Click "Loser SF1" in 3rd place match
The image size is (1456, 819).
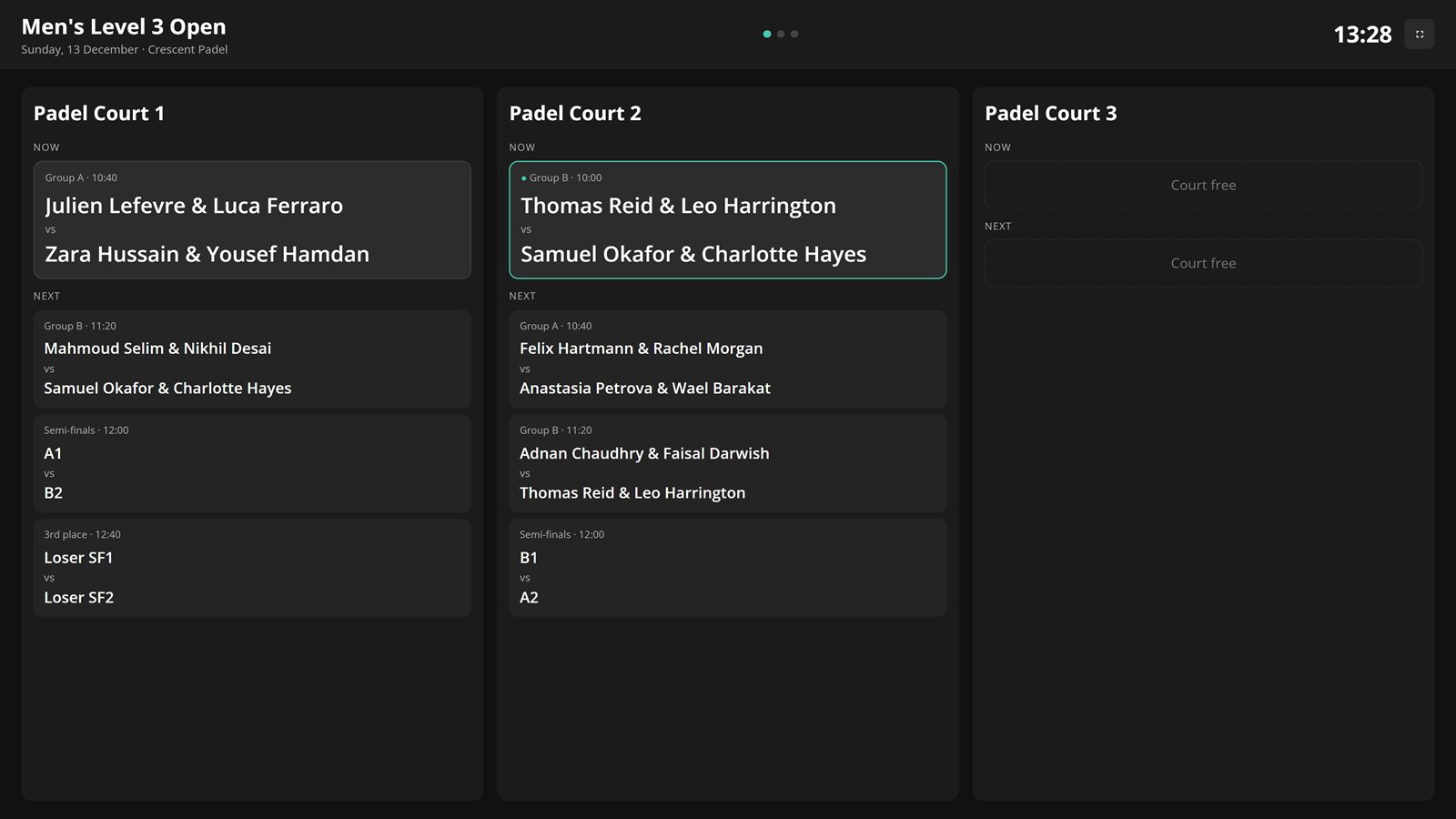78,558
